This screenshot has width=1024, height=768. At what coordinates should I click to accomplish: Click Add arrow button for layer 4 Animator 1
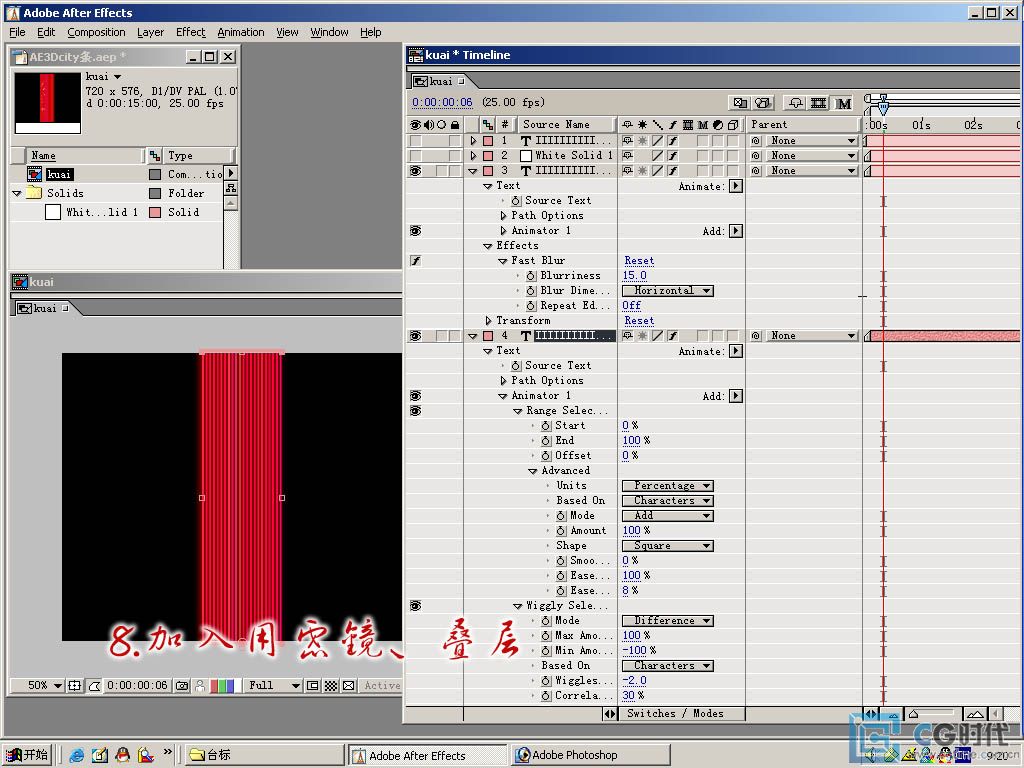pyautogui.click(x=736, y=396)
